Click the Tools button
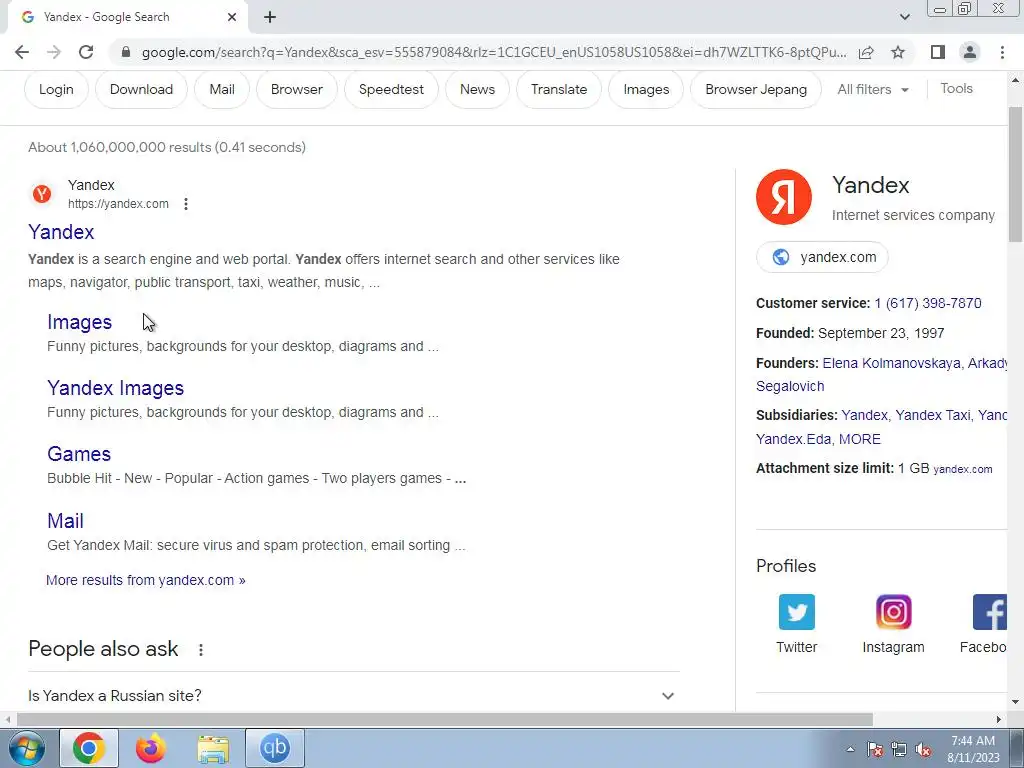The image size is (1024, 768). click(956, 89)
